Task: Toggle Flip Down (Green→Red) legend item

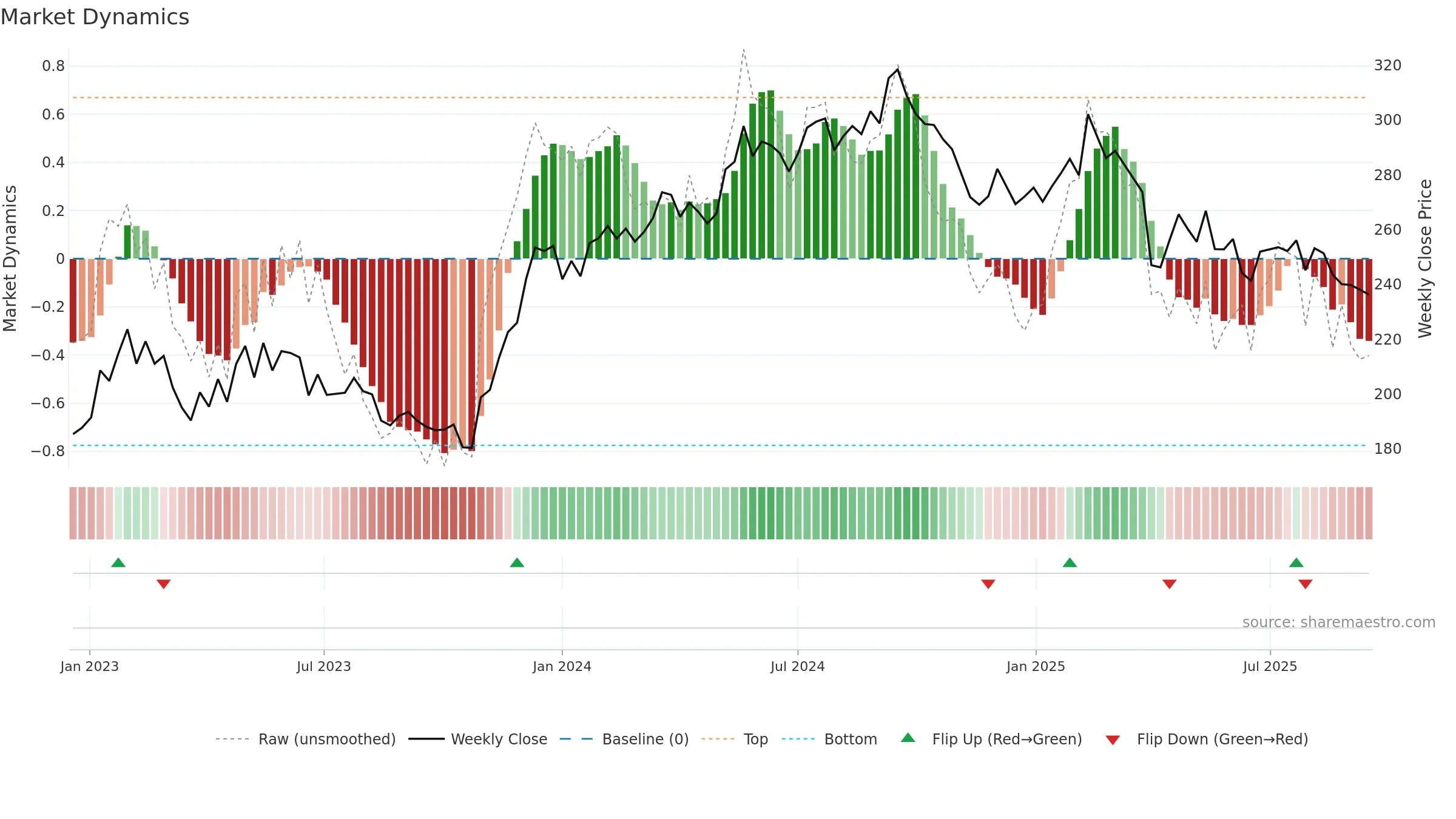Action: tap(1207, 739)
